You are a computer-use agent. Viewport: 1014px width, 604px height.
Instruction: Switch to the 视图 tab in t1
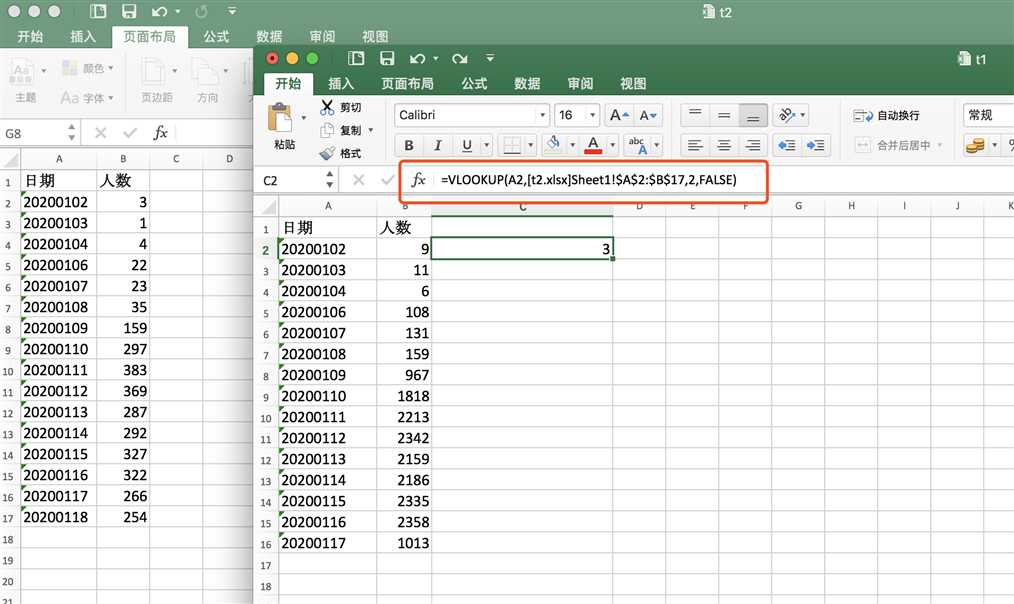[x=632, y=83]
